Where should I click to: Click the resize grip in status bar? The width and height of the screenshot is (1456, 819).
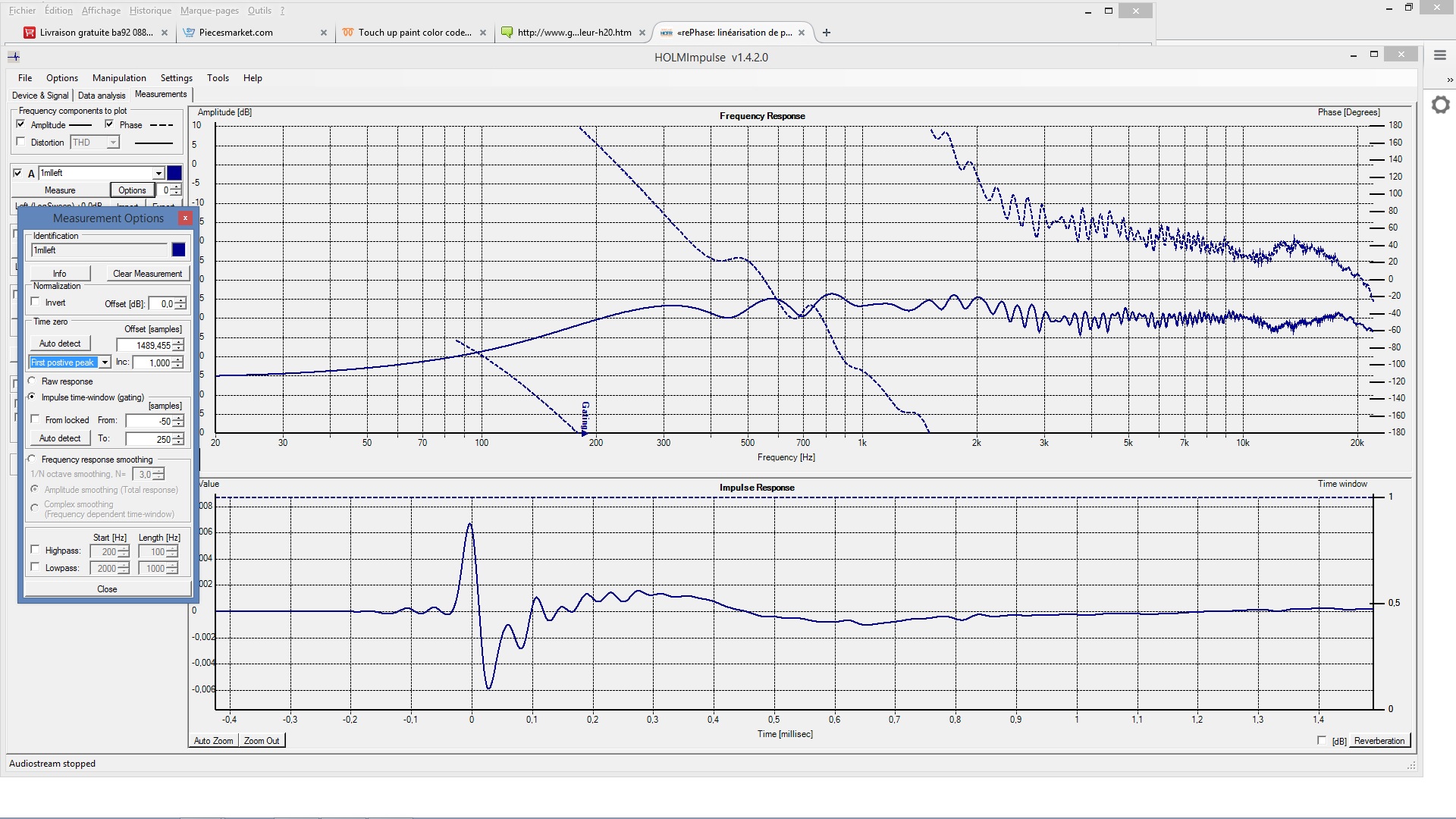(1411, 765)
